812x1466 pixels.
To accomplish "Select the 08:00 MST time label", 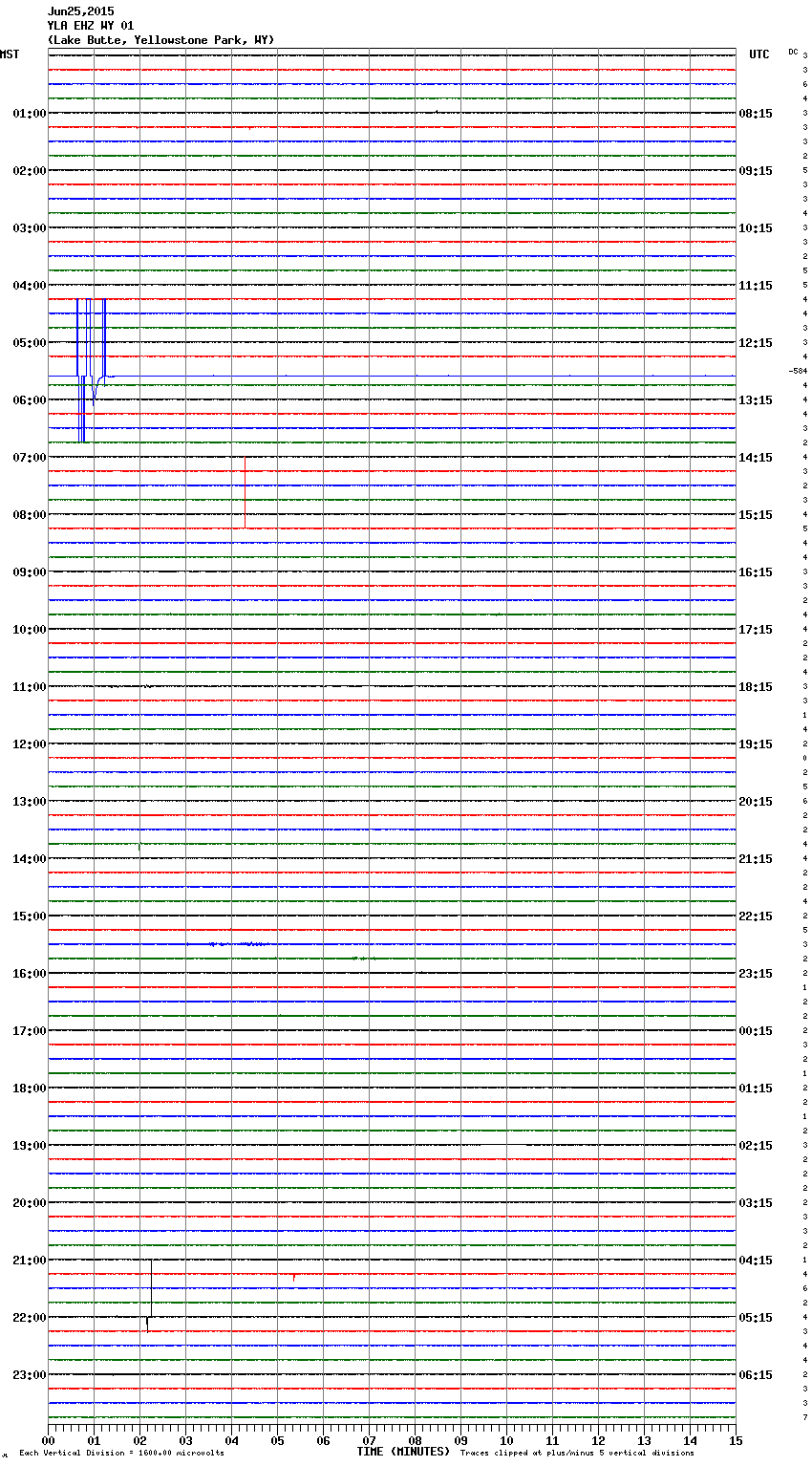I will pos(29,515).
